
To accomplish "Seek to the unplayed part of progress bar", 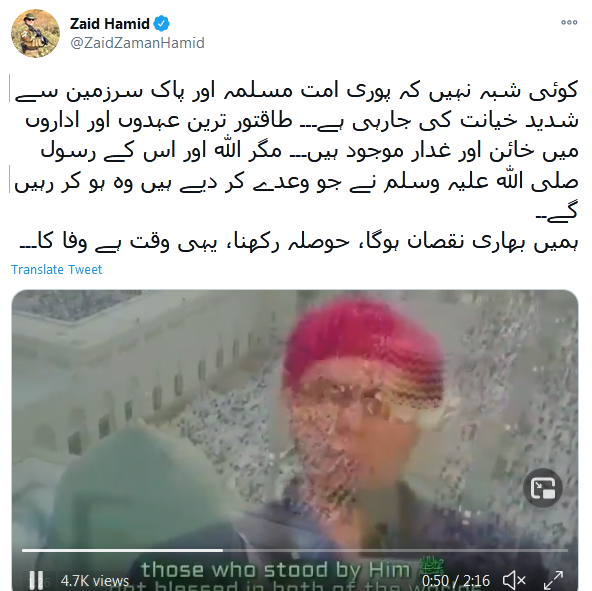I will tap(395, 551).
